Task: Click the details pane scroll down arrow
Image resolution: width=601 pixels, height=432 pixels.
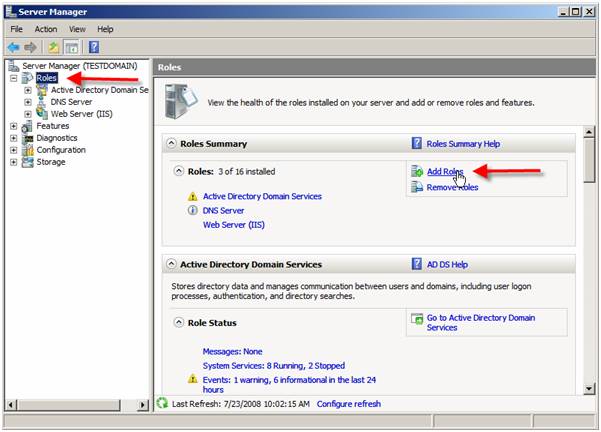Action: [x=589, y=389]
